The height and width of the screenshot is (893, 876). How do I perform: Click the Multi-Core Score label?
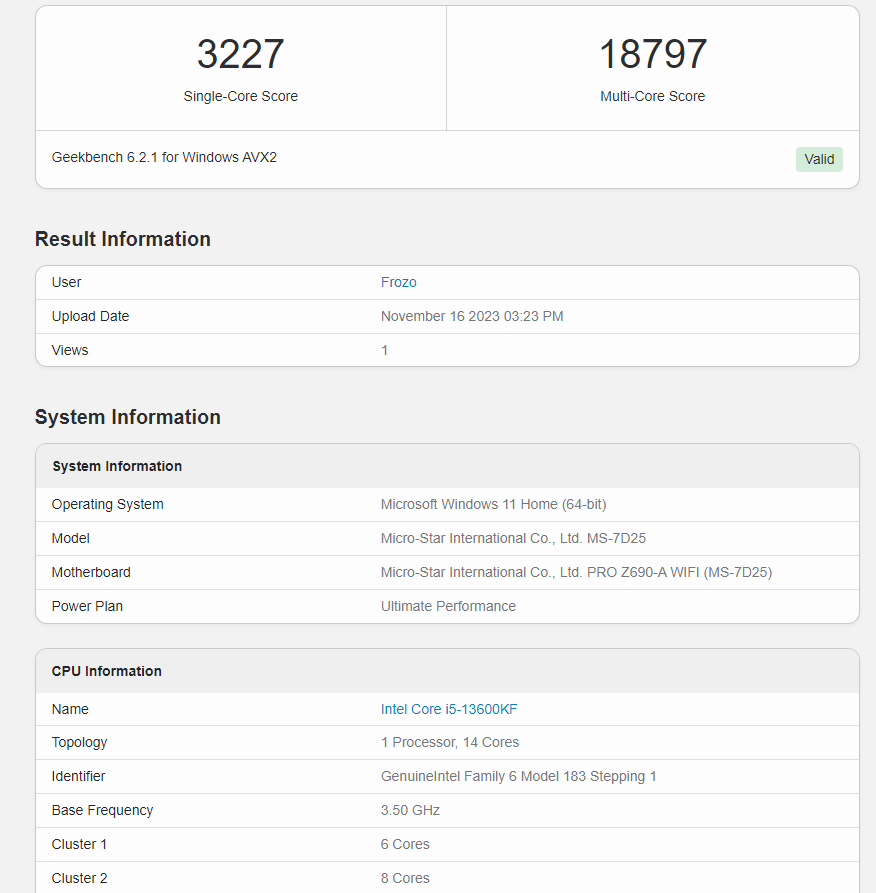[x=653, y=96]
